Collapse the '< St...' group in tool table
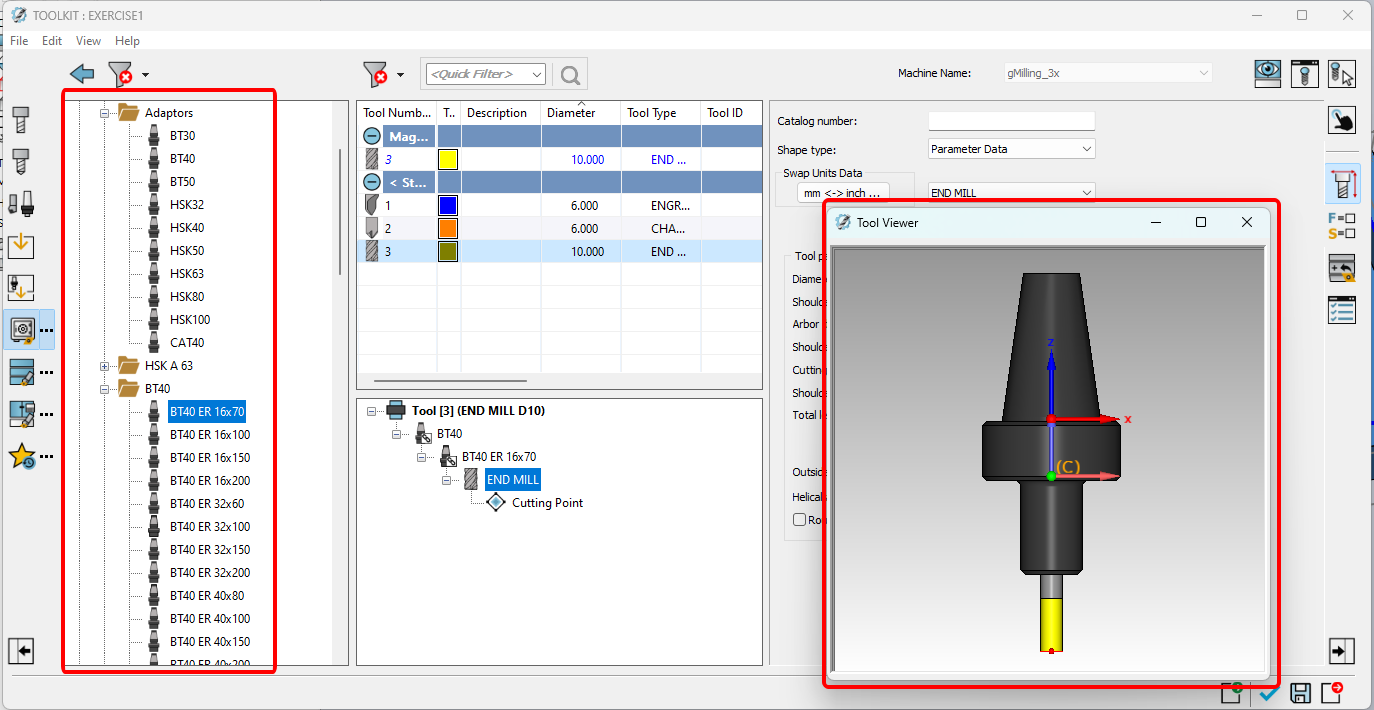 coord(371,182)
